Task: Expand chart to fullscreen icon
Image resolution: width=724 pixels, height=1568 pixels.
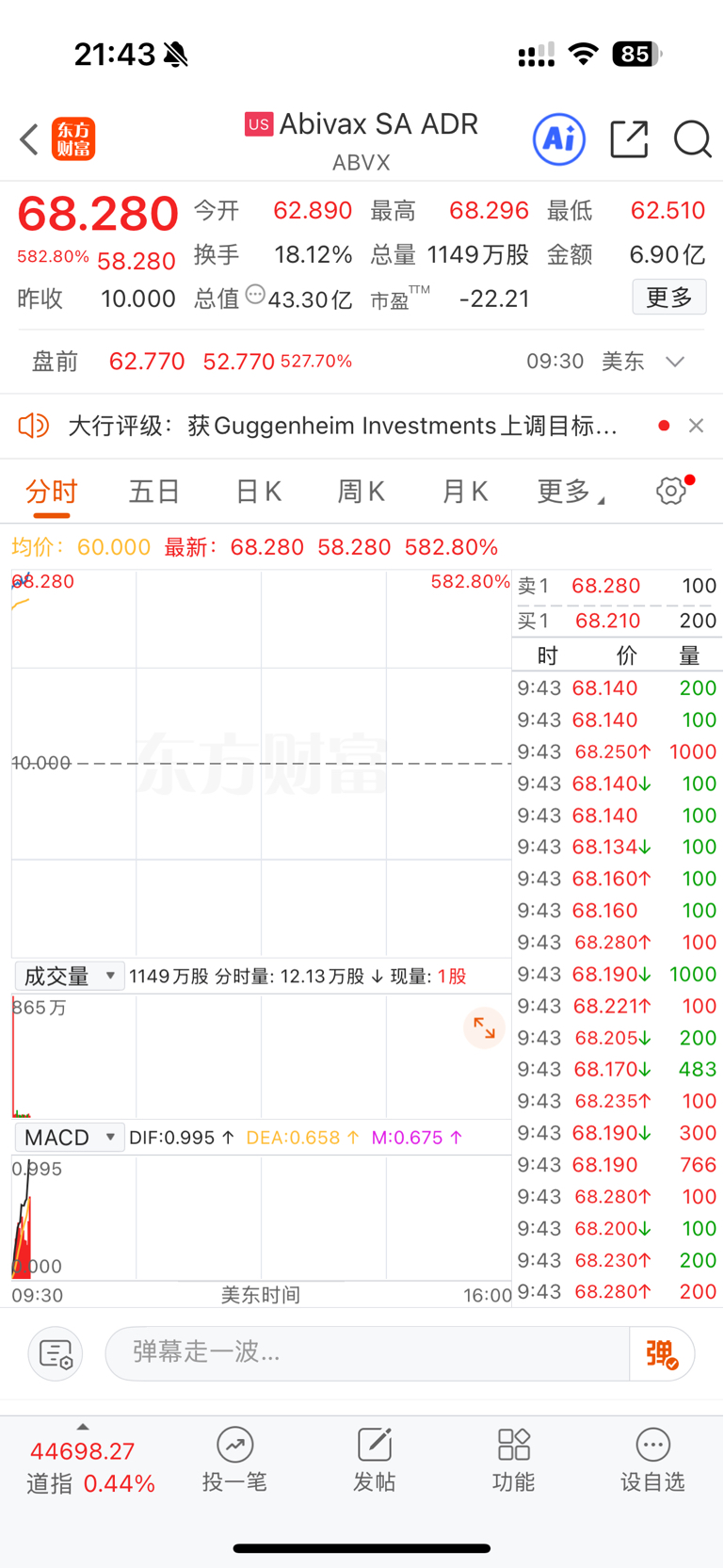Action: tap(484, 1027)
